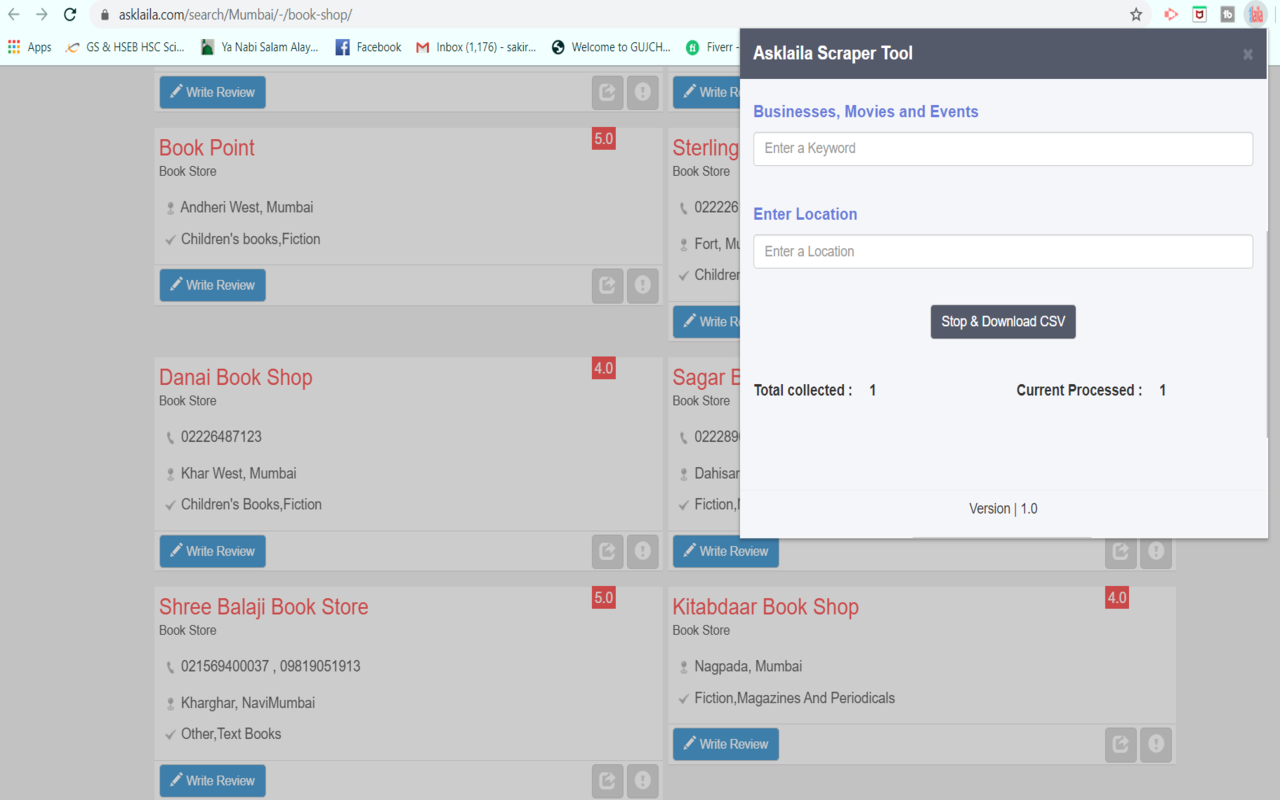The image size is (1280, 800).
Task: Open Apps bookmarks shortcut
Action: (29, 47)
